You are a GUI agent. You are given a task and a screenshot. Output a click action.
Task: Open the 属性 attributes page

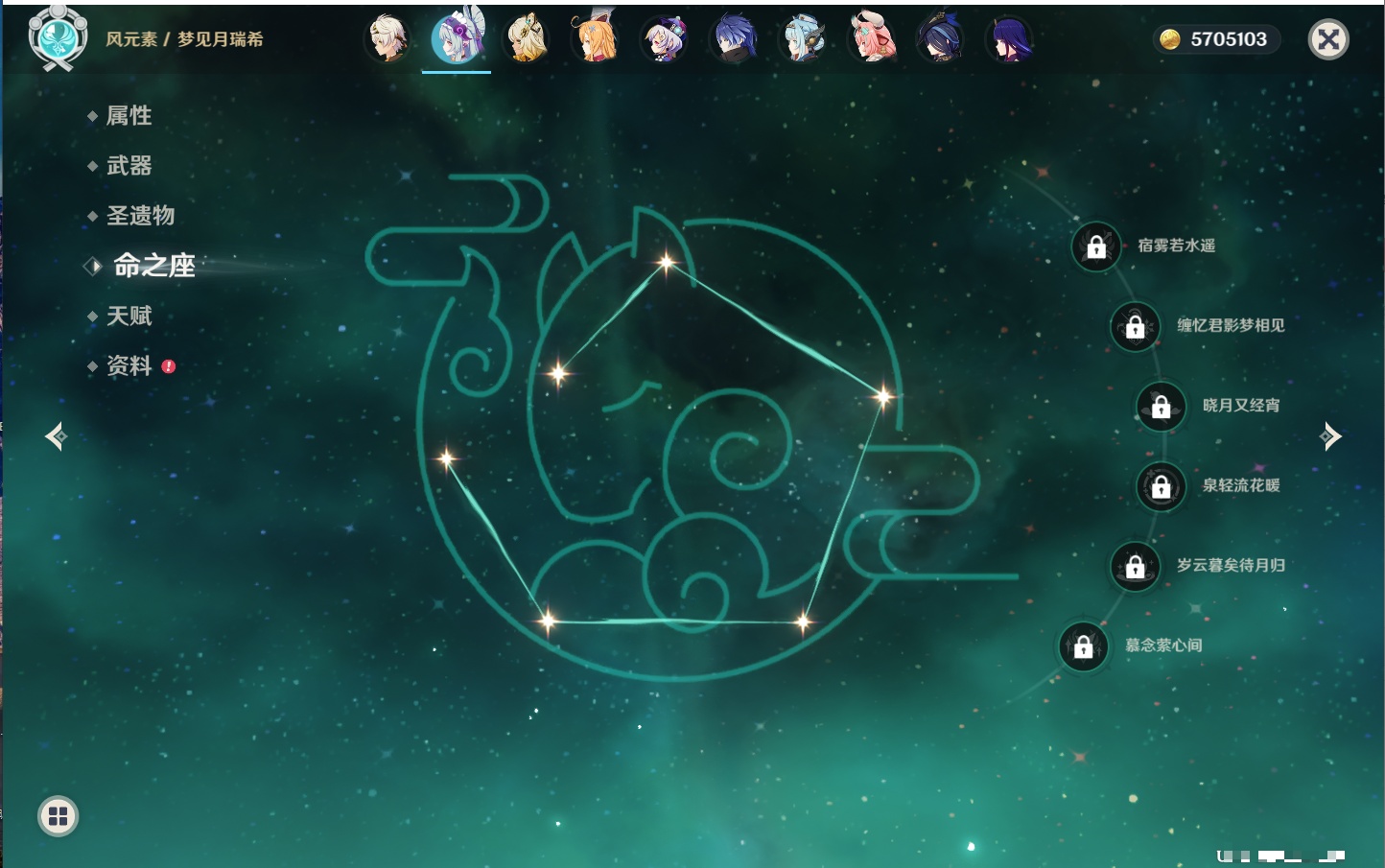[129, 116]
